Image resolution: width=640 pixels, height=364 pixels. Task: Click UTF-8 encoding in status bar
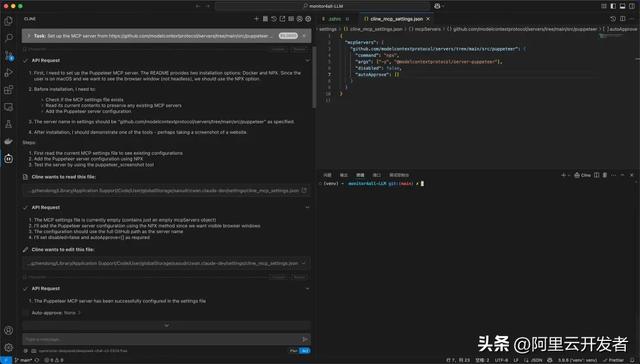pos(502,360)
